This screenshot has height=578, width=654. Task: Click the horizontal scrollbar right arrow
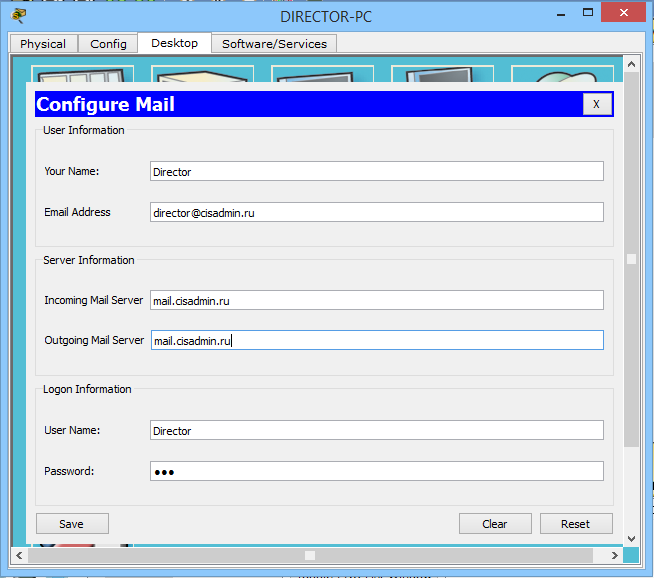pyautogui.click(x=614, y=555)
